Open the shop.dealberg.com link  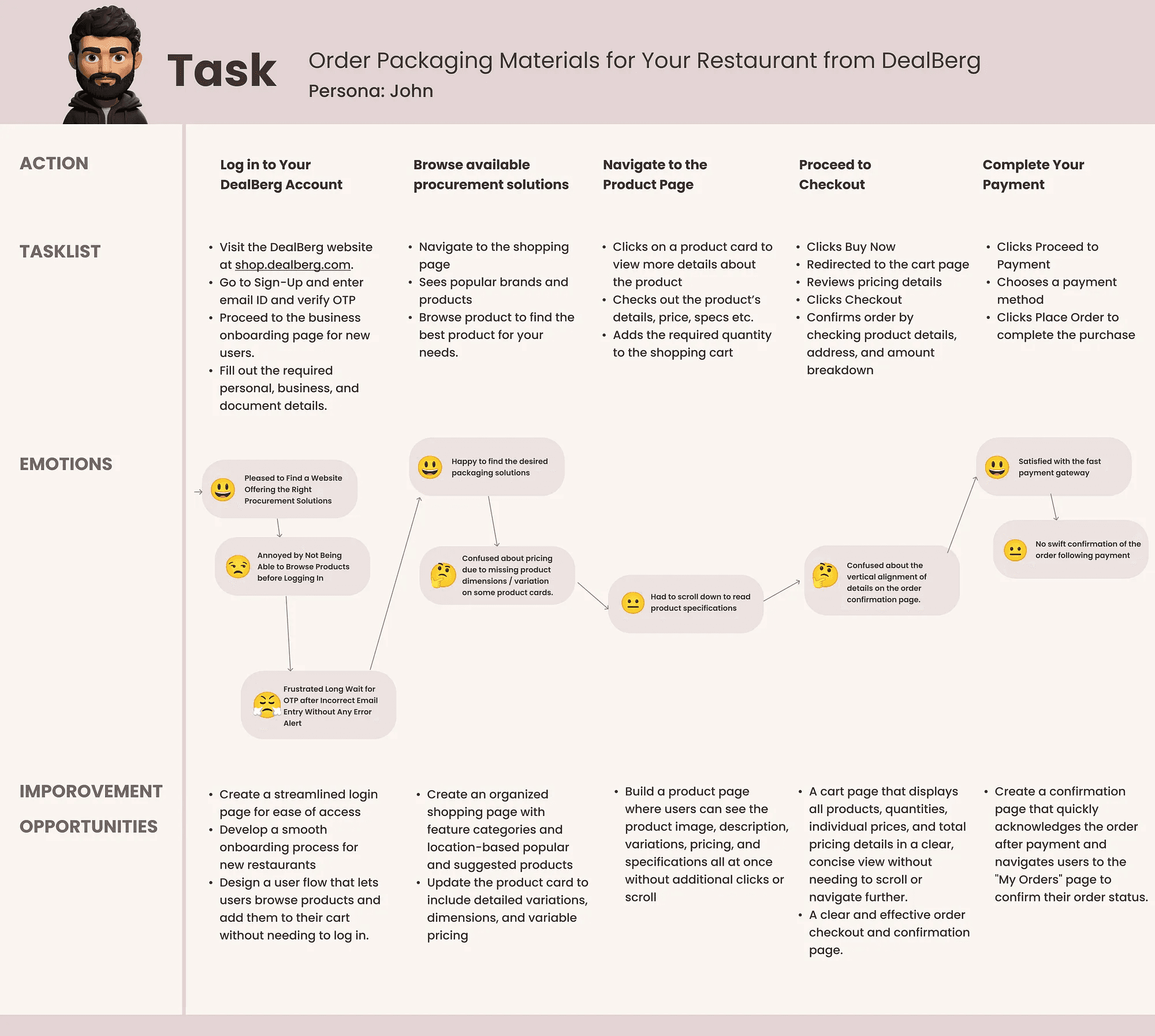(x=293, y=264)
